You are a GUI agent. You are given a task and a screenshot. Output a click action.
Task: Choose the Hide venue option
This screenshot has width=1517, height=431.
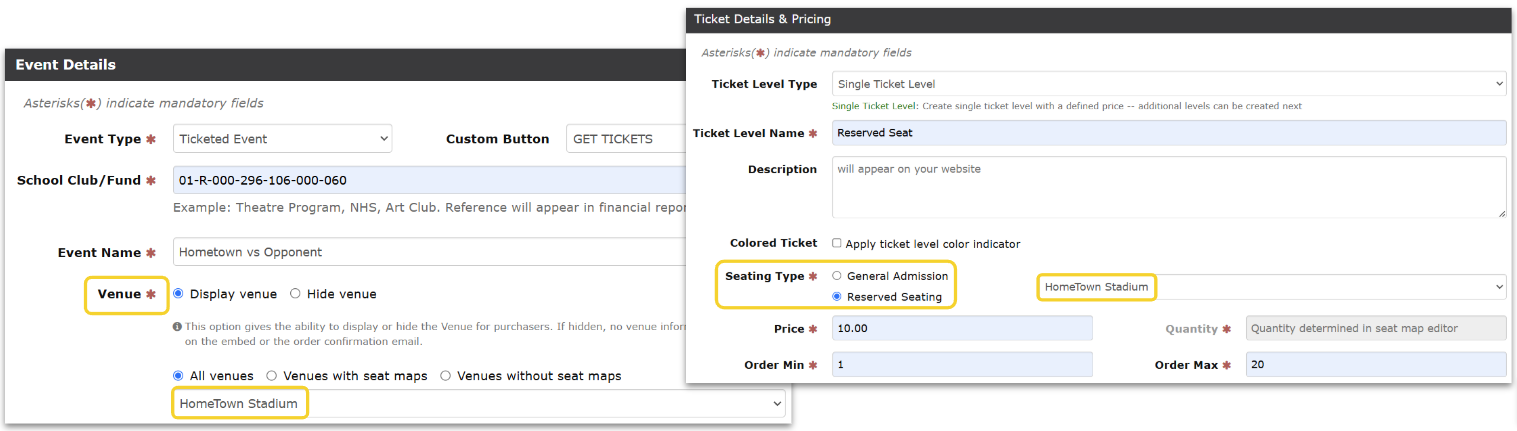point(295,294)
